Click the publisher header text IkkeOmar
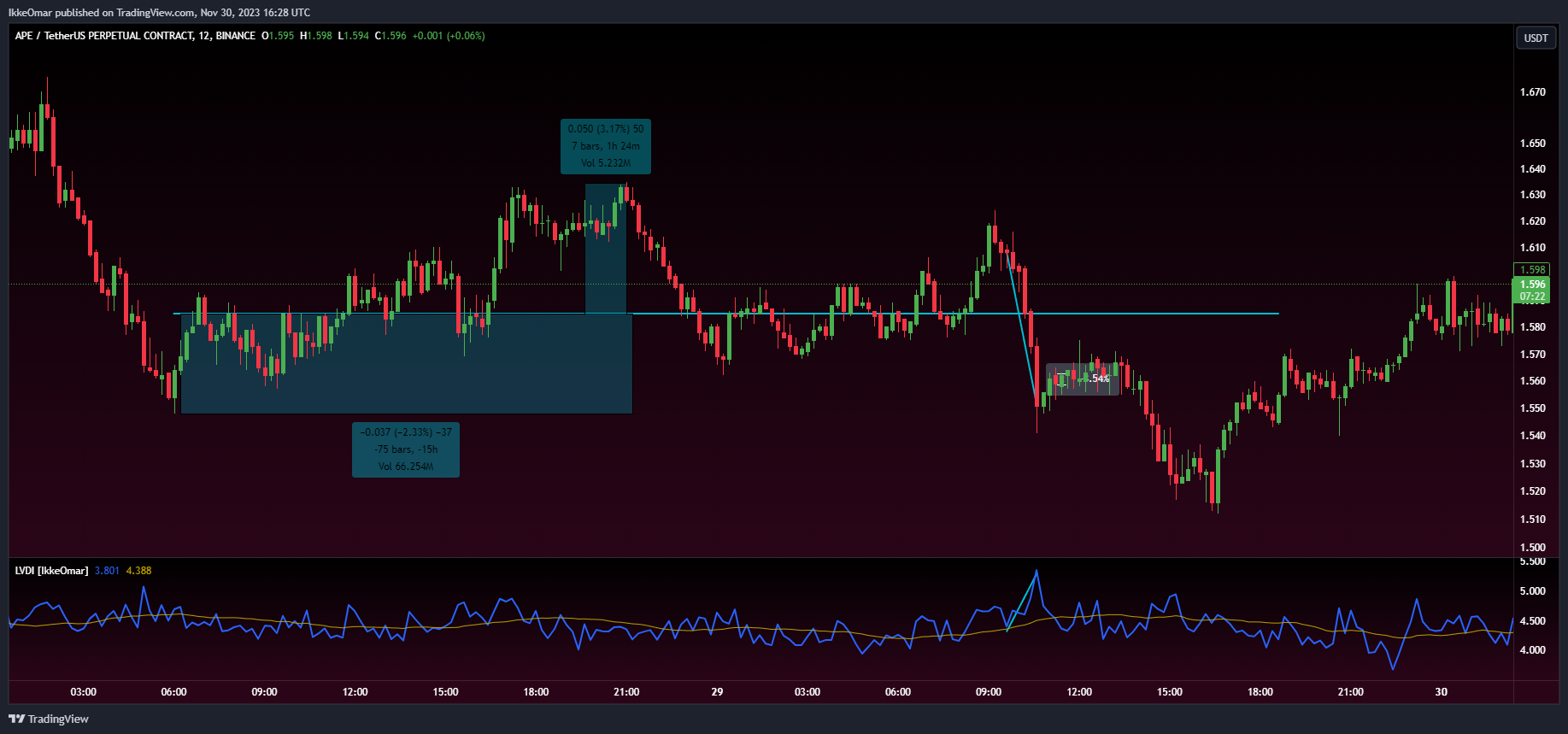Viewport: 1568px width, 734px height. coord(30,13)
